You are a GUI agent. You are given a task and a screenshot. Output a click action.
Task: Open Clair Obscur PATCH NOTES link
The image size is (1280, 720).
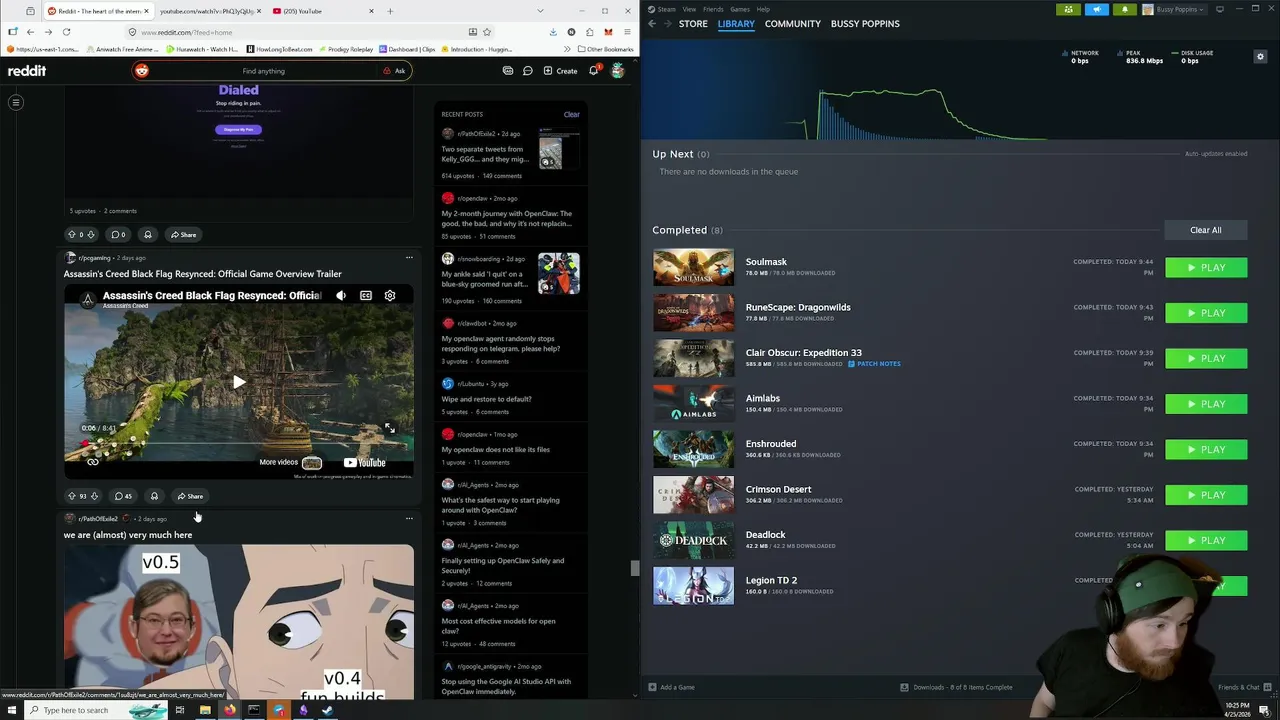coord(875,364)
